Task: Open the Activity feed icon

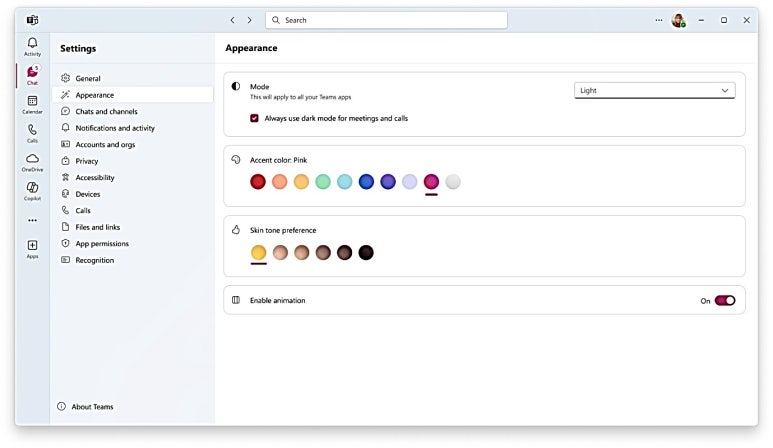Action: coord(32,46)
